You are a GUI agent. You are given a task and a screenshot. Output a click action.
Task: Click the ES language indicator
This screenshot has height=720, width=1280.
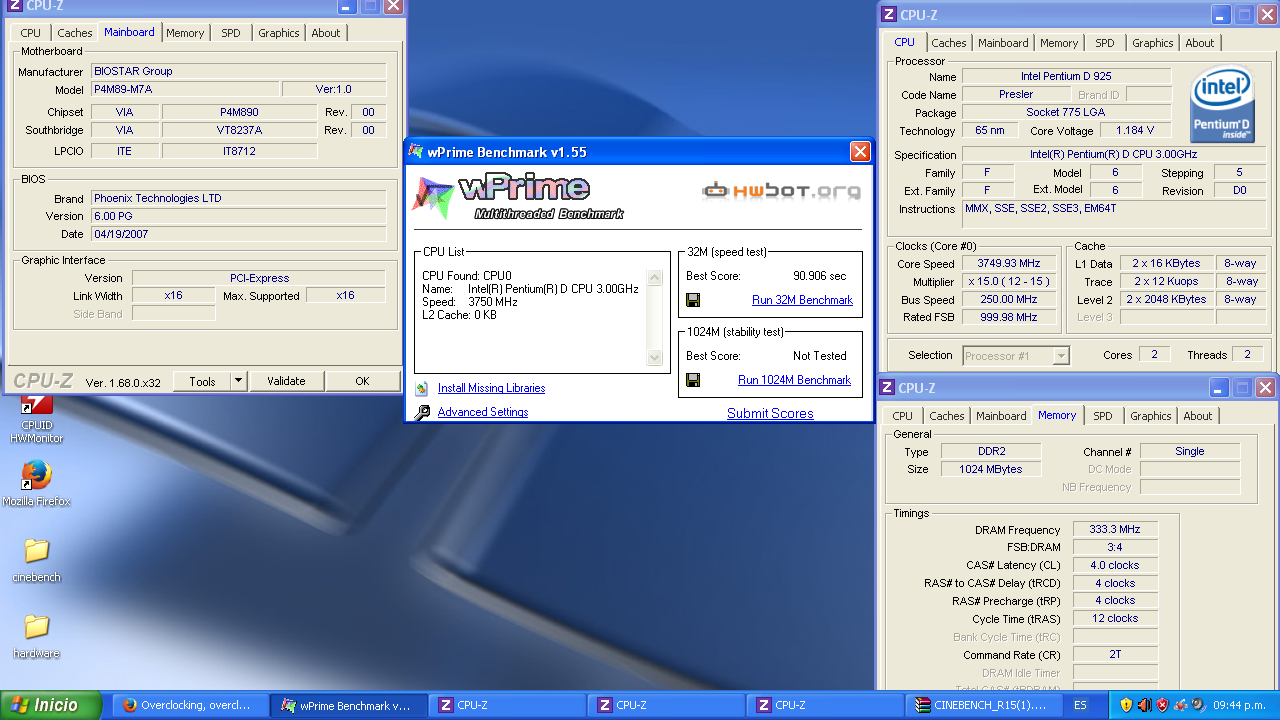pyautogui.click(x=1080, y=705)
